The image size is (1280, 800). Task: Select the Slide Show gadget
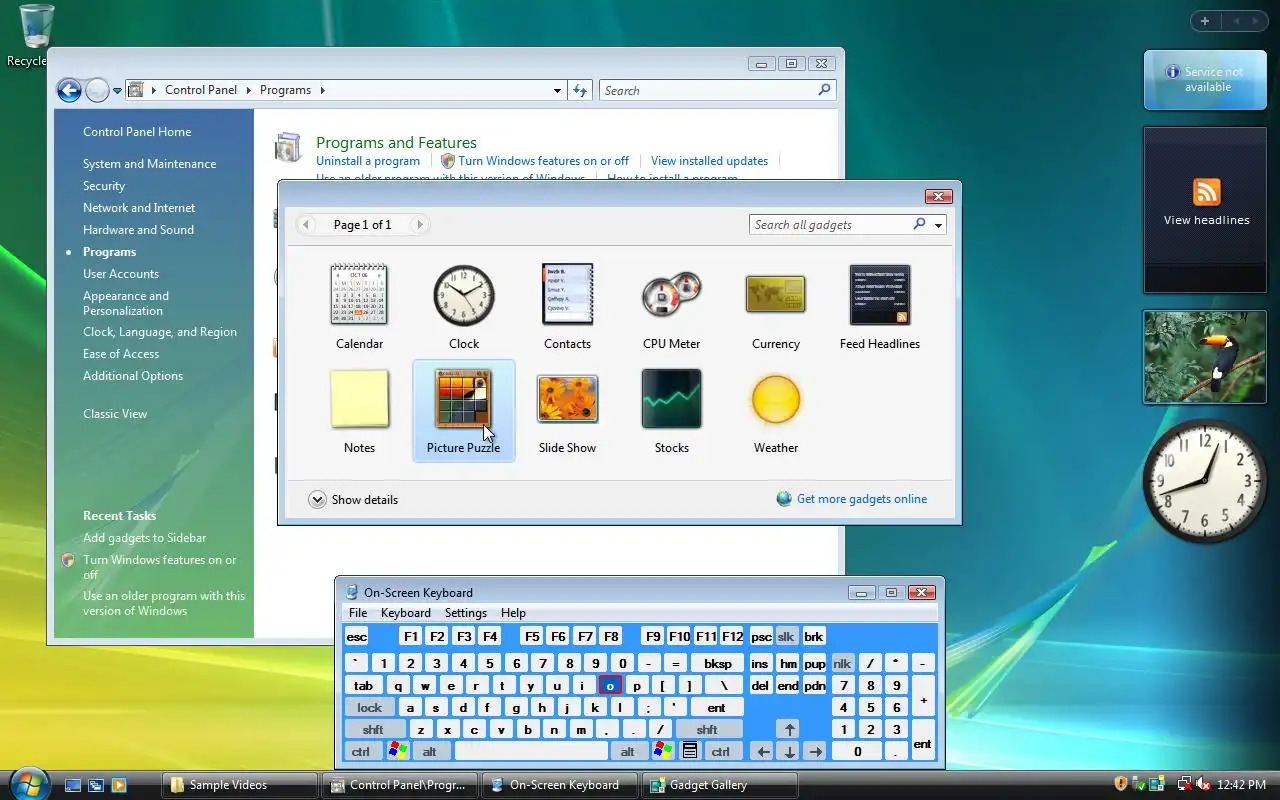coord(567,399)
